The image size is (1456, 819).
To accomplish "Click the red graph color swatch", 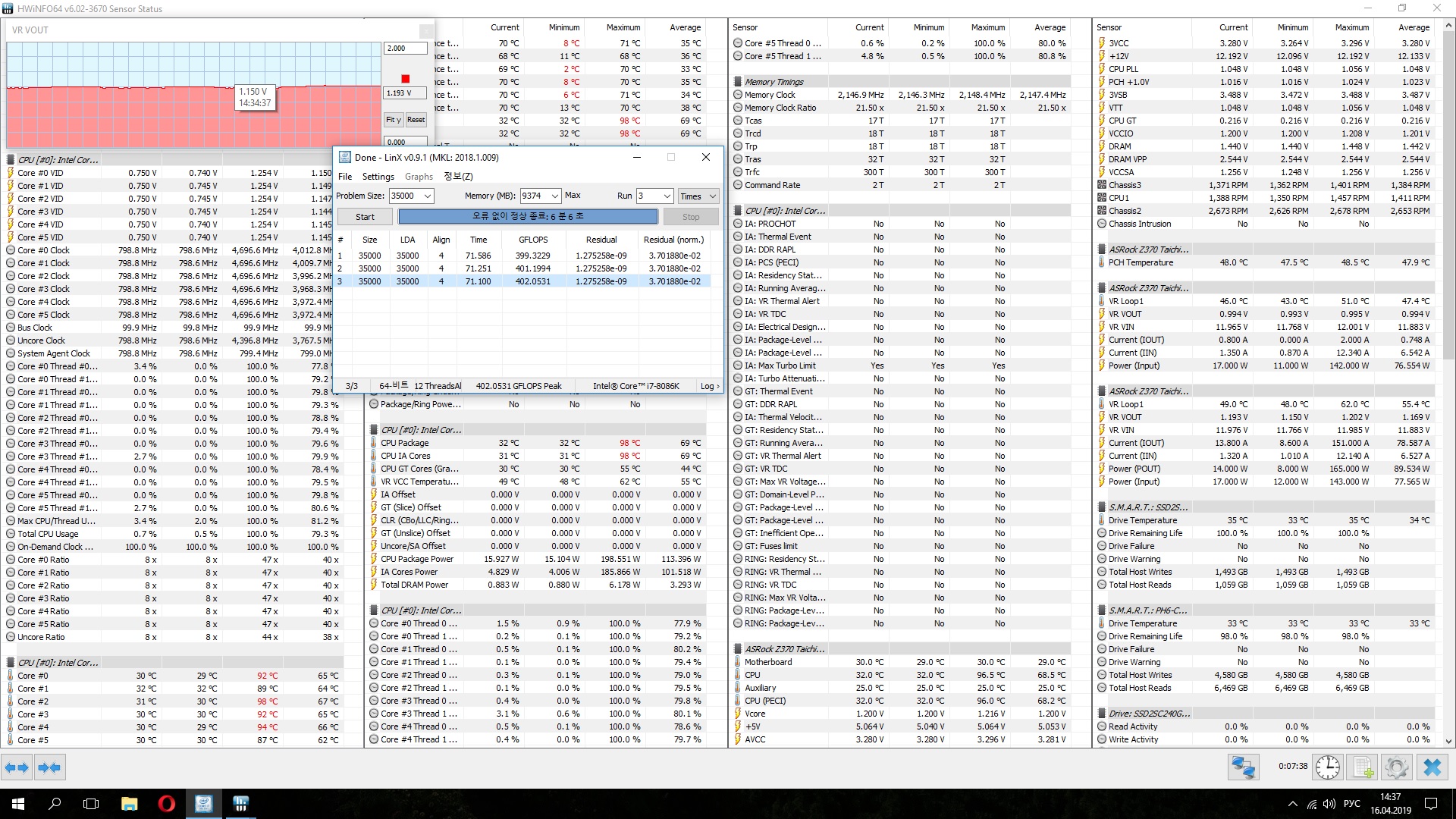I will tap(406, 79).
